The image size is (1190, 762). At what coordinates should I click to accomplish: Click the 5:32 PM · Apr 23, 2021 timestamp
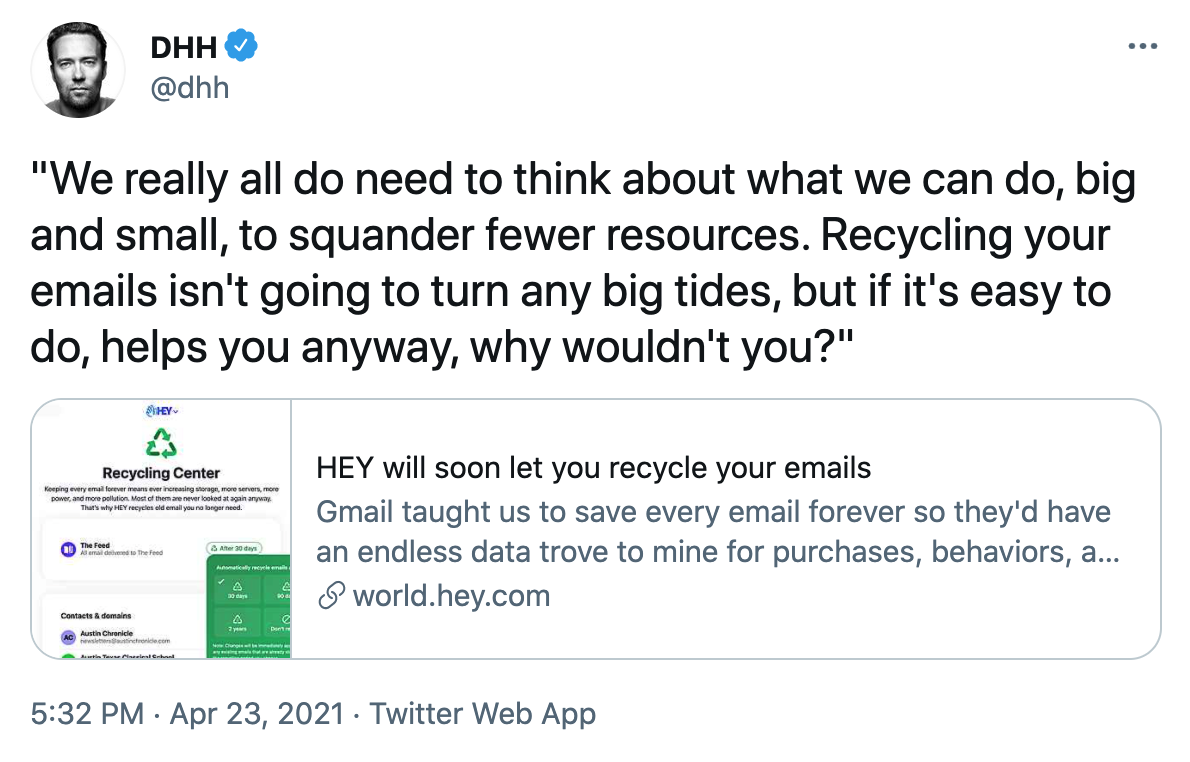[187, 713]
